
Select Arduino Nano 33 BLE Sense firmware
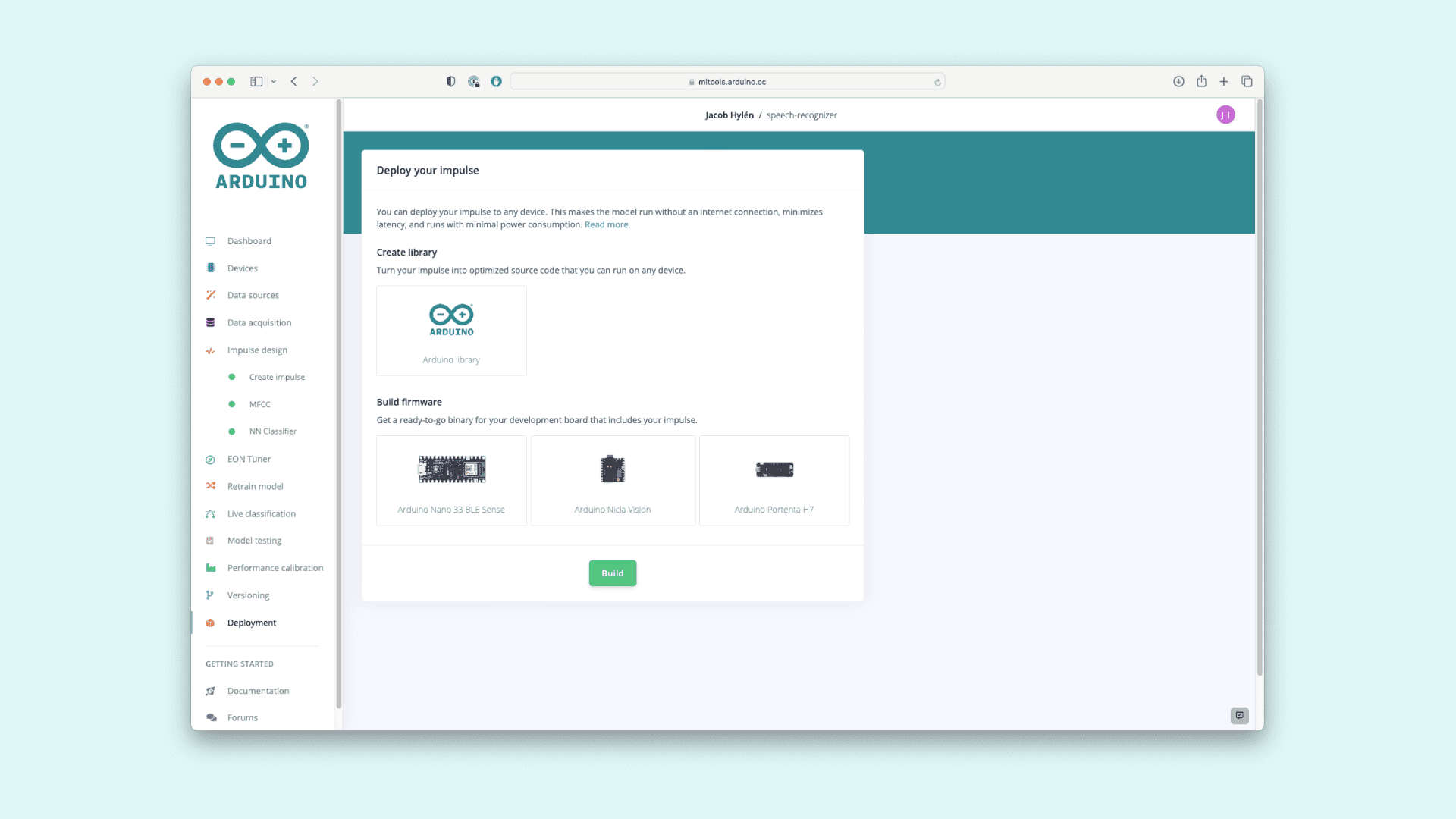click(x=451, y=480)
